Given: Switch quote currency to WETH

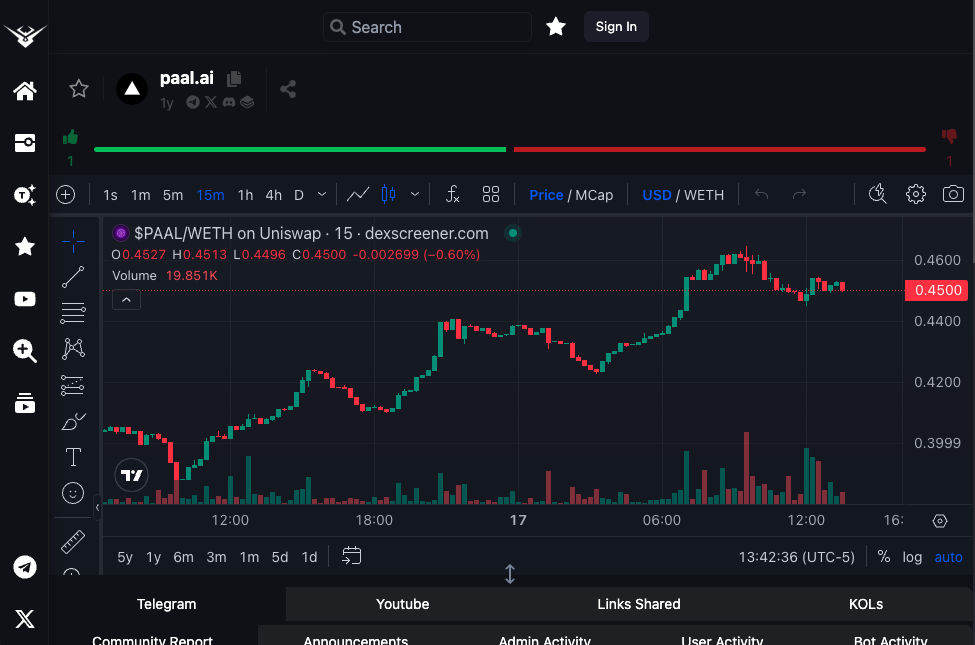Looking at the screenshot, I should coord(704,195).
